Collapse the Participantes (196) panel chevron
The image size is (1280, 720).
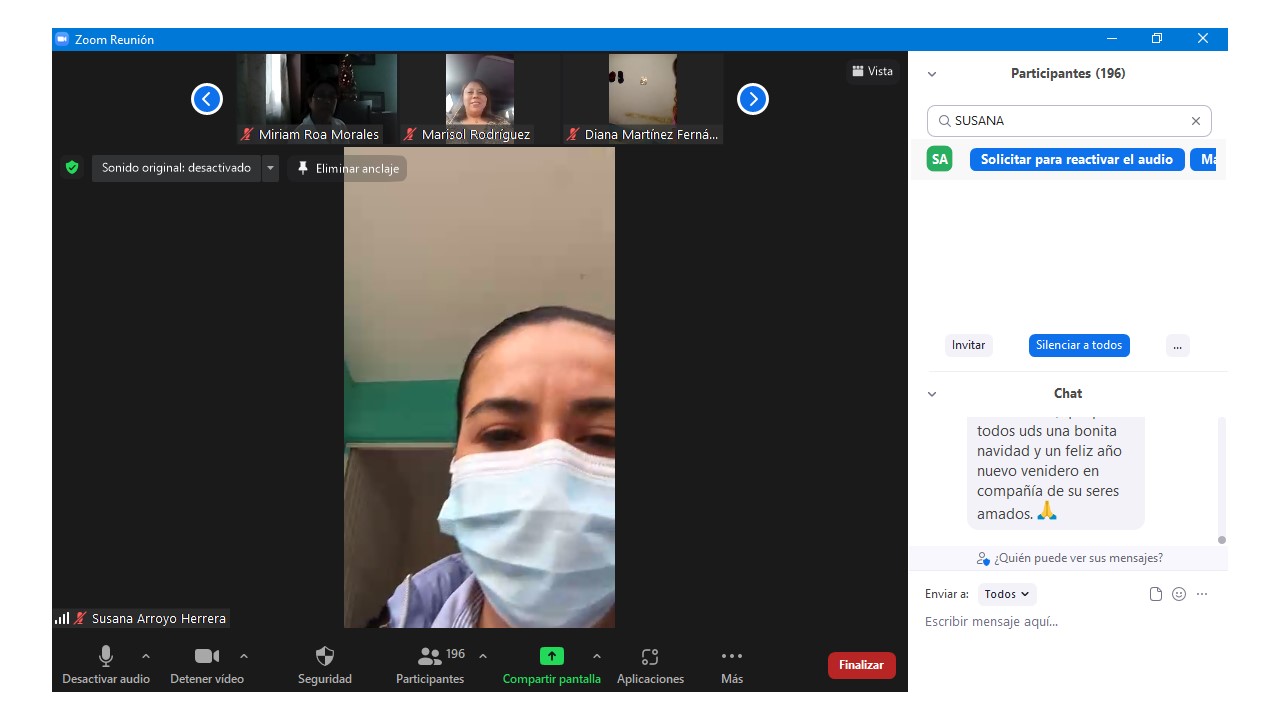click(x=932, y=74)
